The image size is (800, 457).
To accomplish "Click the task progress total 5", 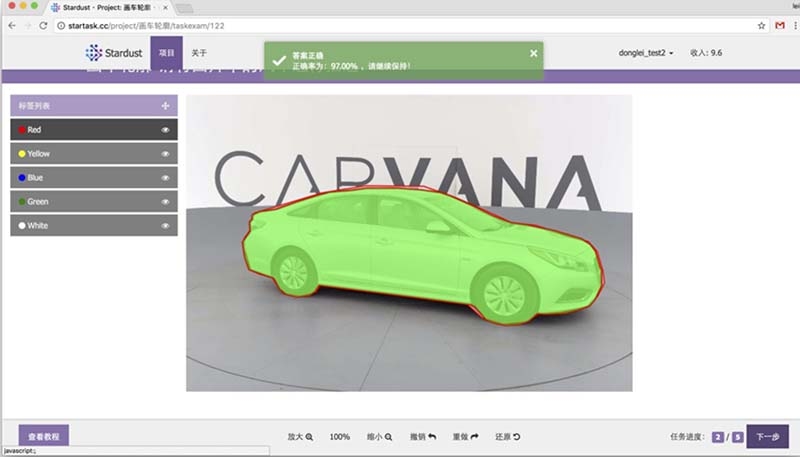I will coord(738,437).
